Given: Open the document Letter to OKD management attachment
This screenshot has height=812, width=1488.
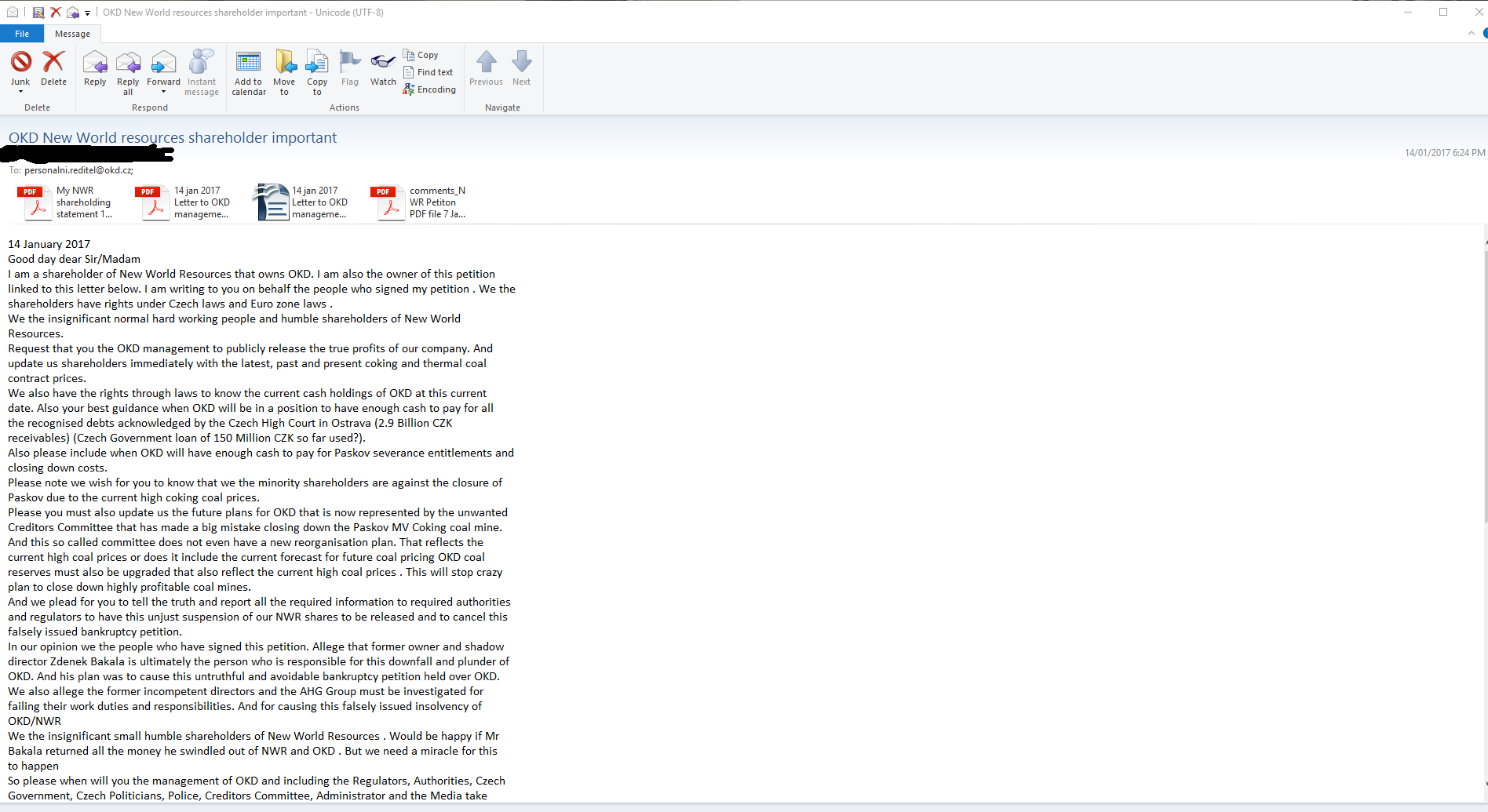Looking at the screenshot, I should coord(302,202).
